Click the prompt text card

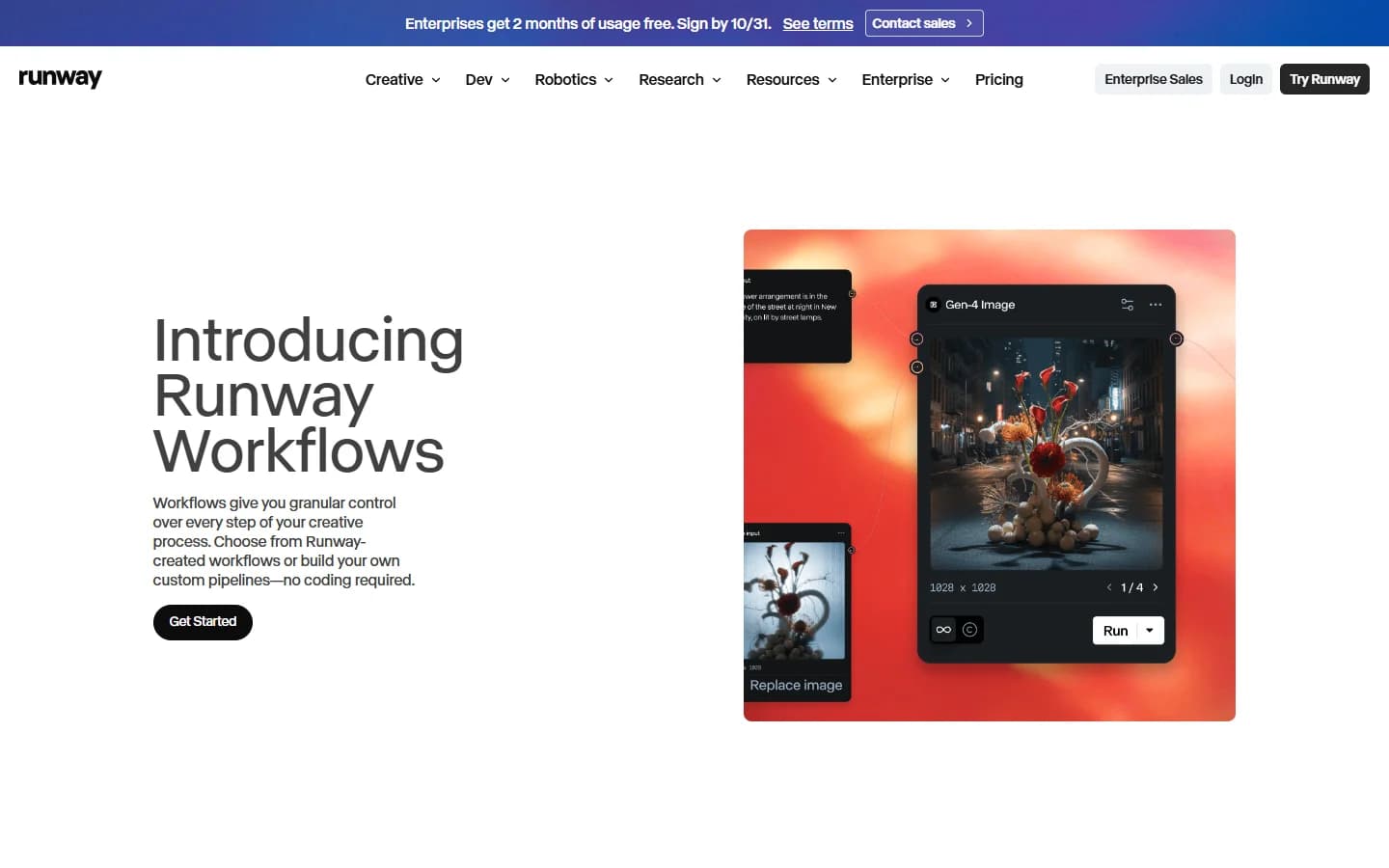tap(798, 316)
